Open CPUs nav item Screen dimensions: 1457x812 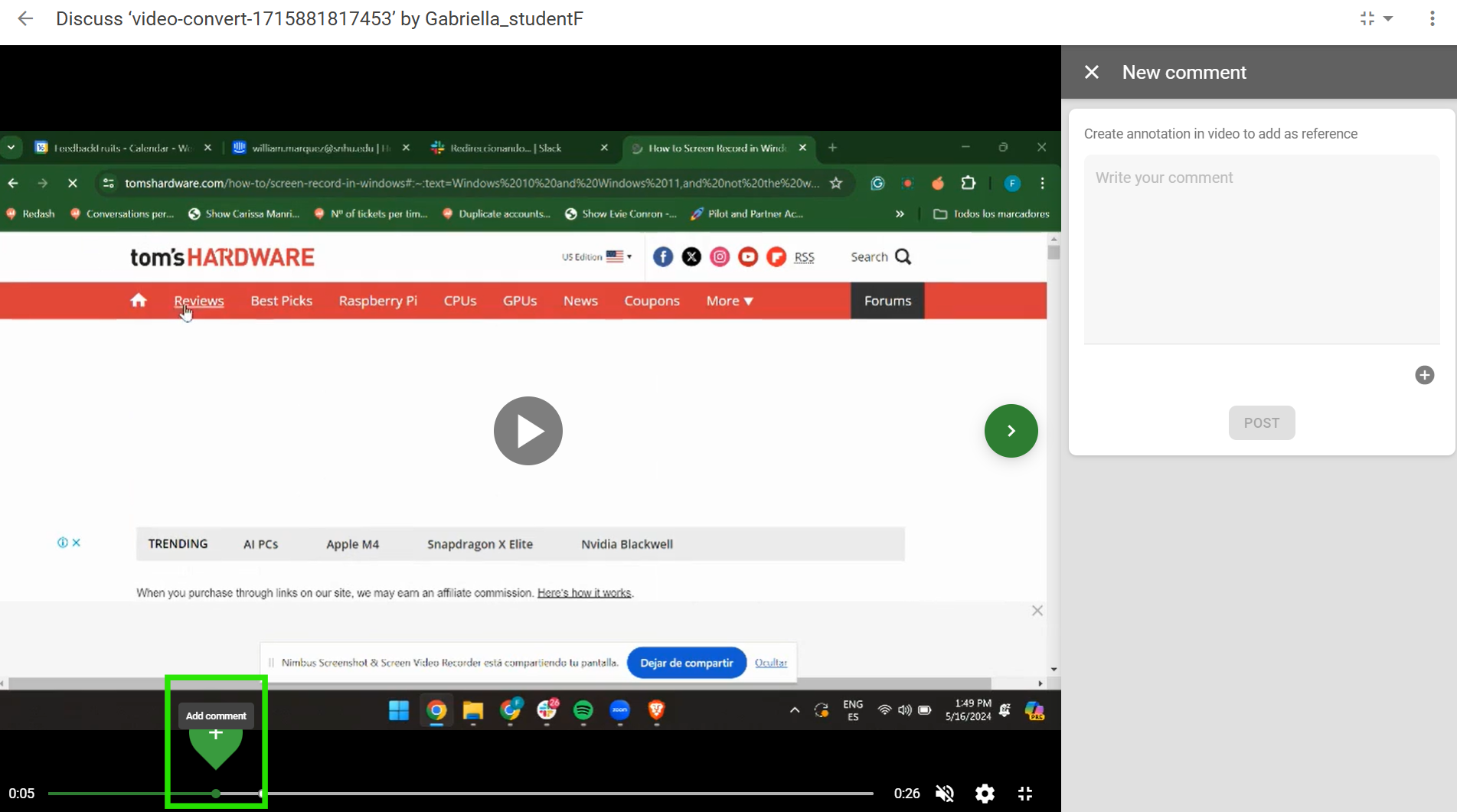(460, 301)
